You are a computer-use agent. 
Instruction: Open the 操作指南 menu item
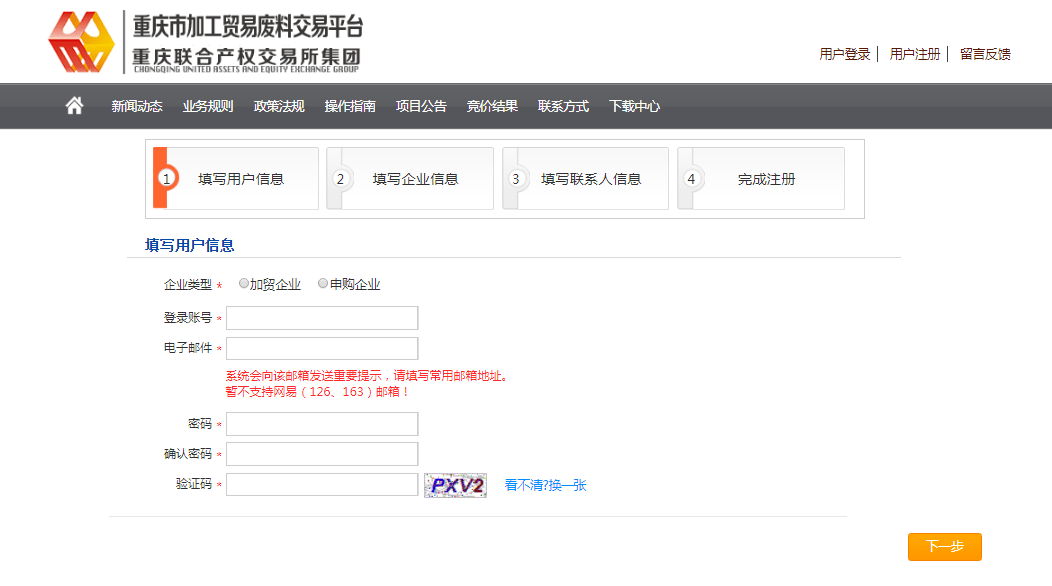click(350, 106)
